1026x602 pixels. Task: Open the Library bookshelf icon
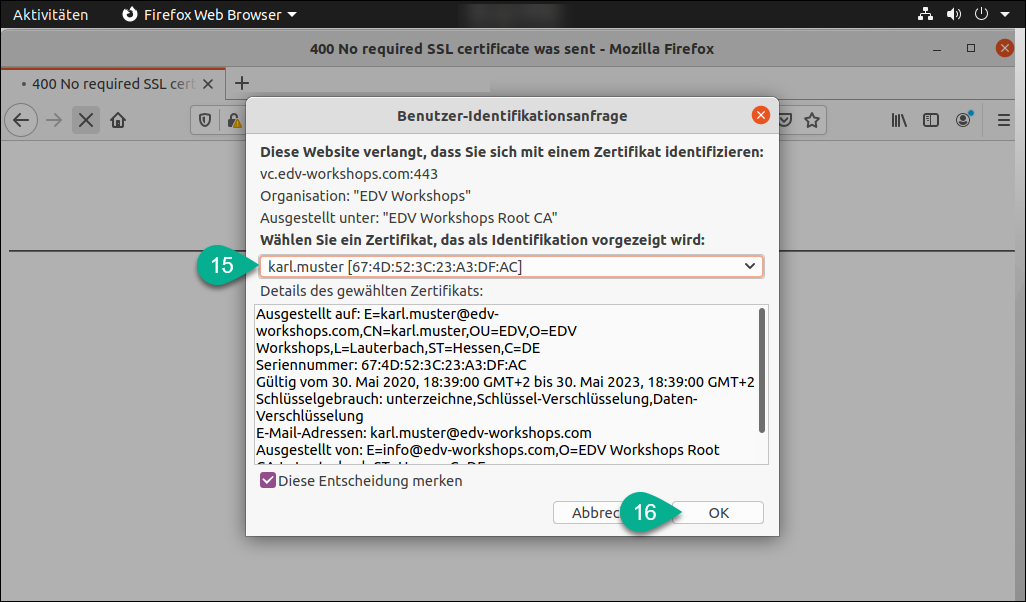899,120
